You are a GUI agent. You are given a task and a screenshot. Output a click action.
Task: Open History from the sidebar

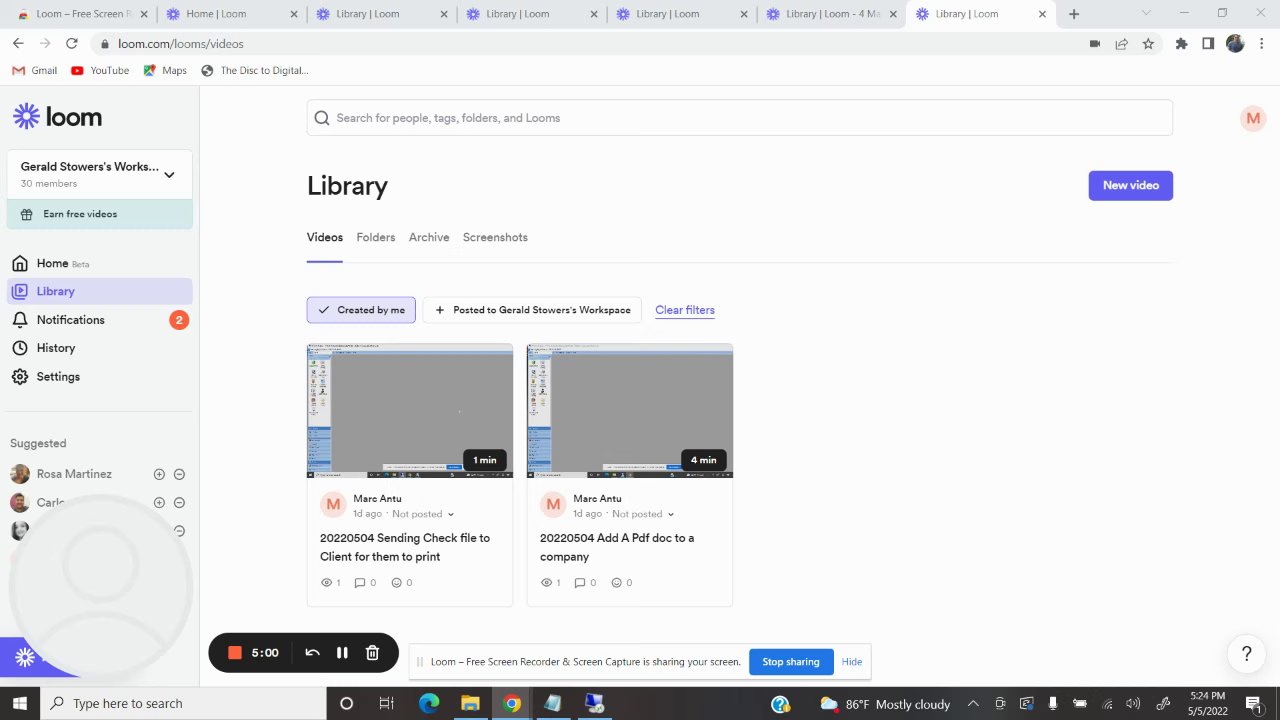click(56, 348)
